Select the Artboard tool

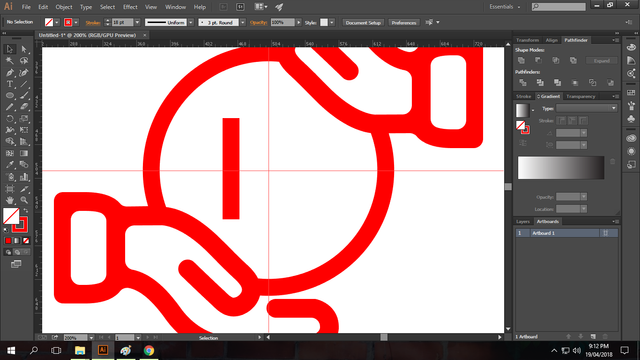10,189
